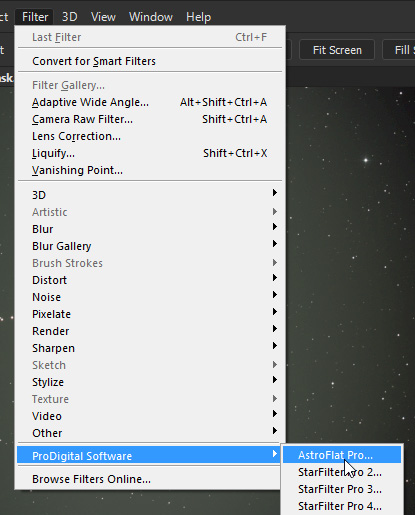Select Last Filter menu entry
This screenshot has width=415, height=515.
pyautogui.click(x=150, y=37)
